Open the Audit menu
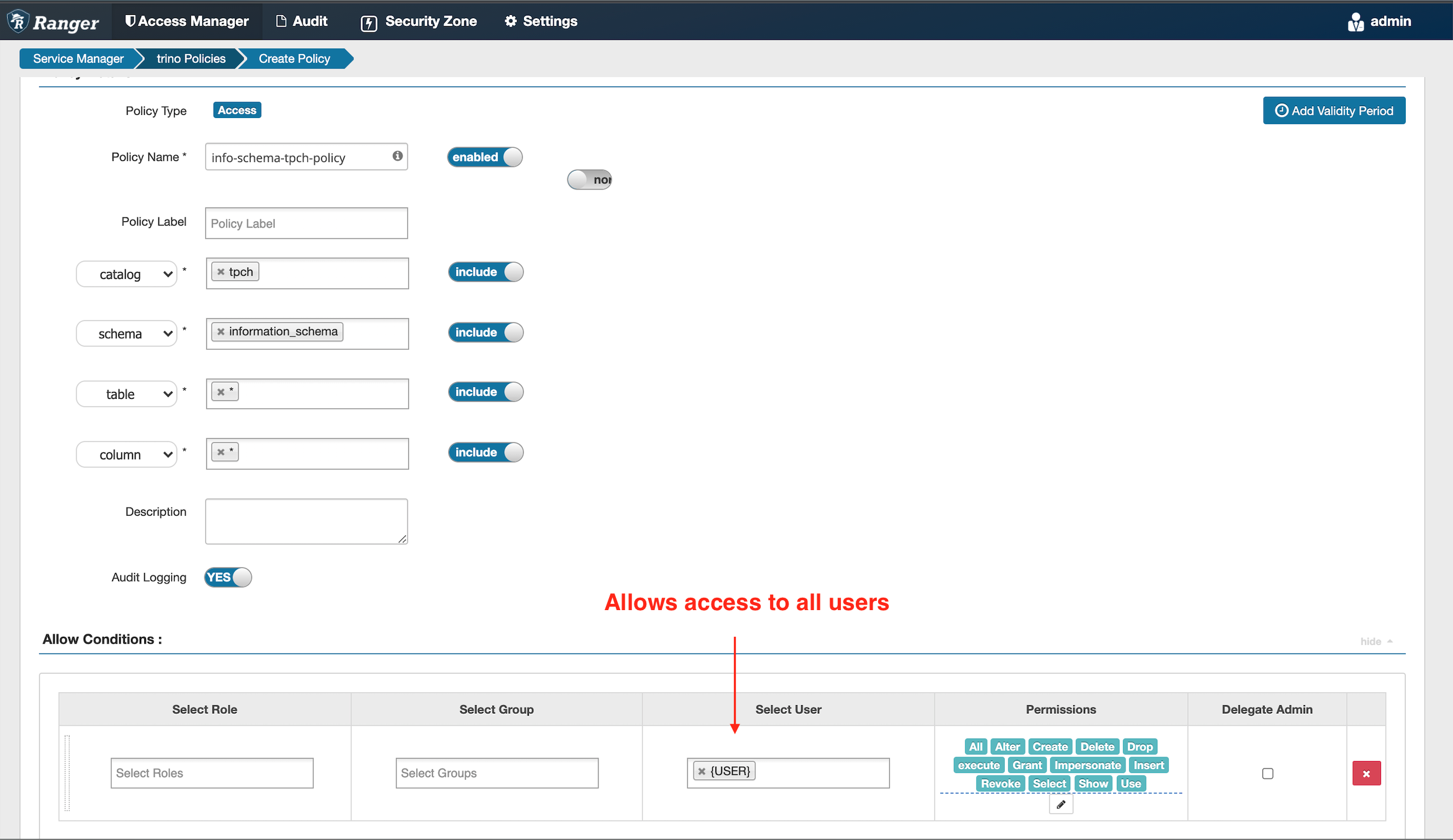 pyautogui.click(x=301, y=21)
